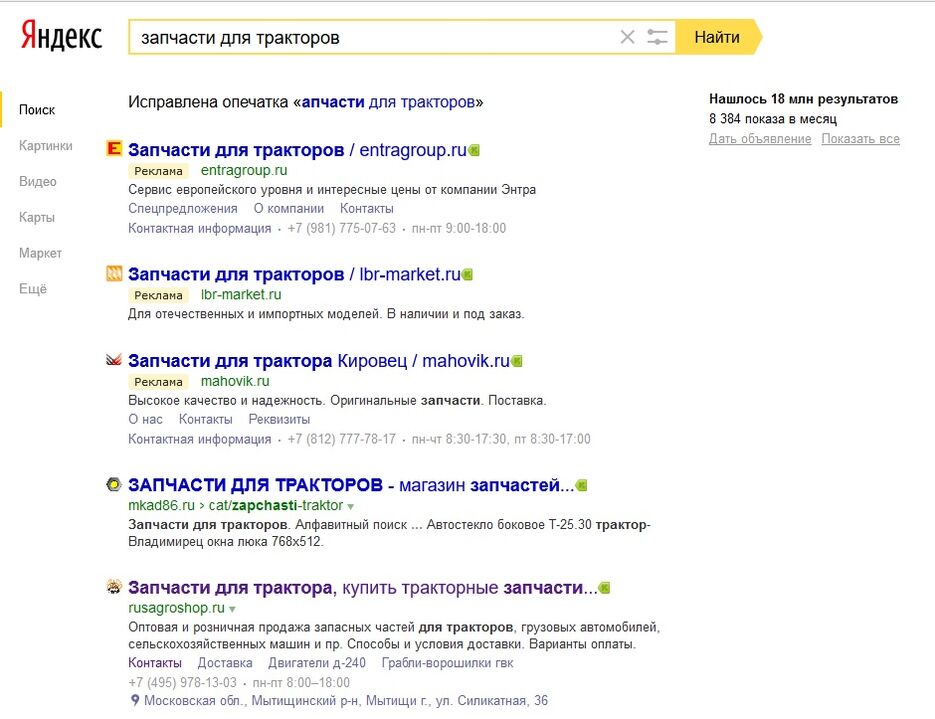This screenshot has height=719, width=935.
Task: Switch to the Картинки tab
Action: (46, 145)
